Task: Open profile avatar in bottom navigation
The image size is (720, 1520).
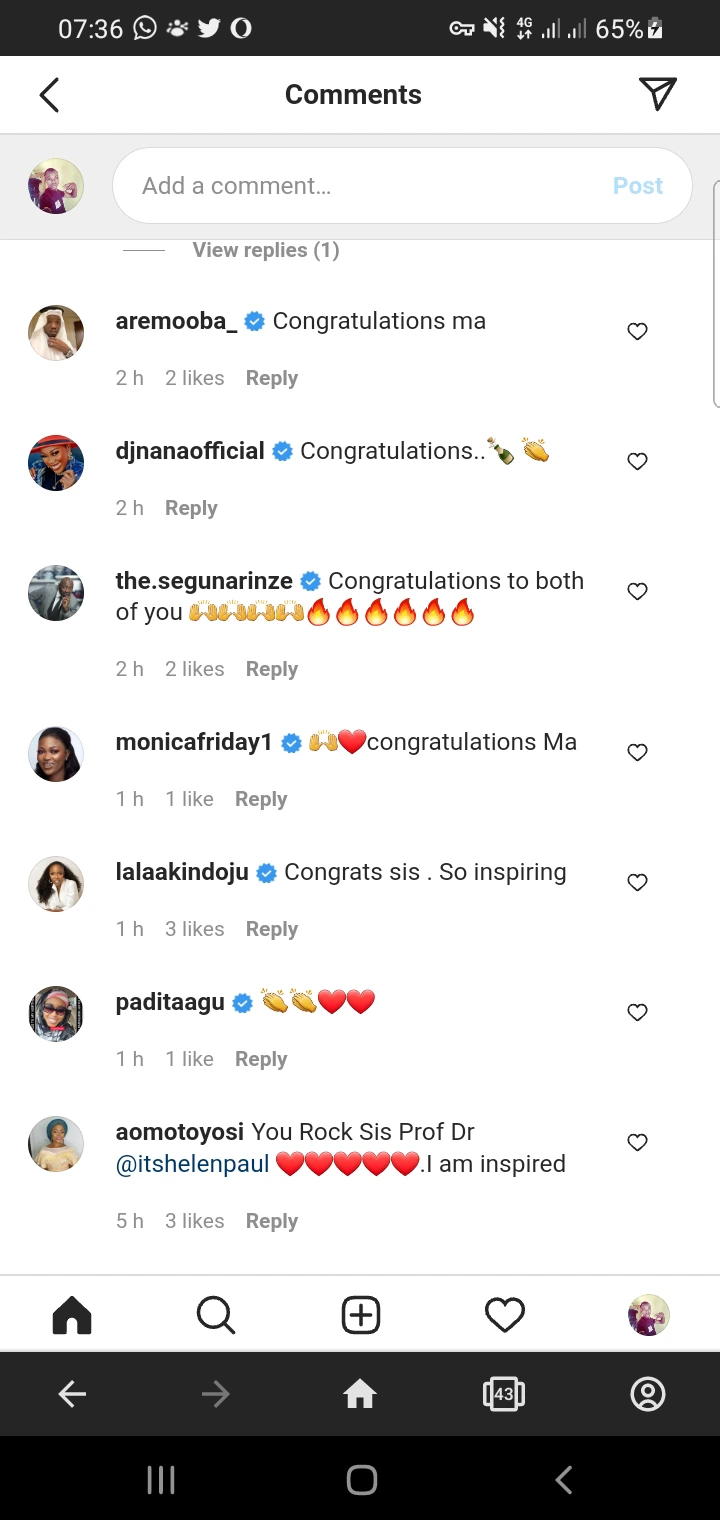Action: (648, 1315)
